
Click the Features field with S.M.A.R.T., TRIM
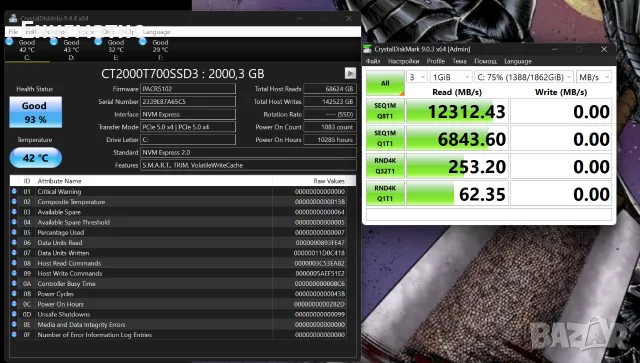point(248,165)
